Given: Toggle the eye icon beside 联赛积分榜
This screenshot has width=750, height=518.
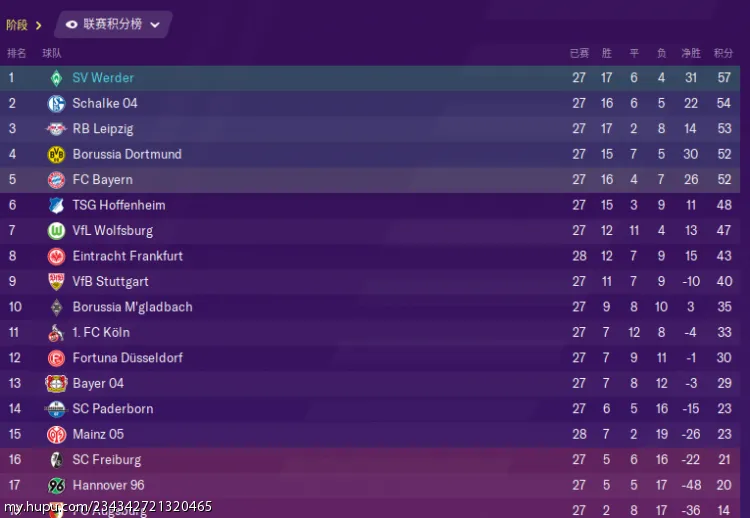Looking at the screenshot, I should [71, 24].
